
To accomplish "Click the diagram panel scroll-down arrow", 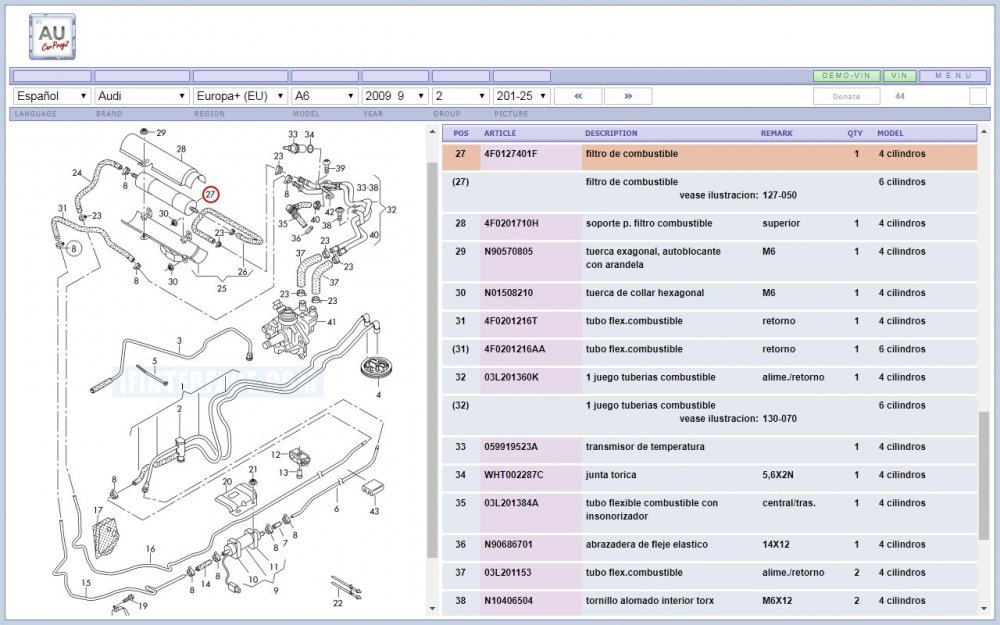I will [x=432, y=608].
